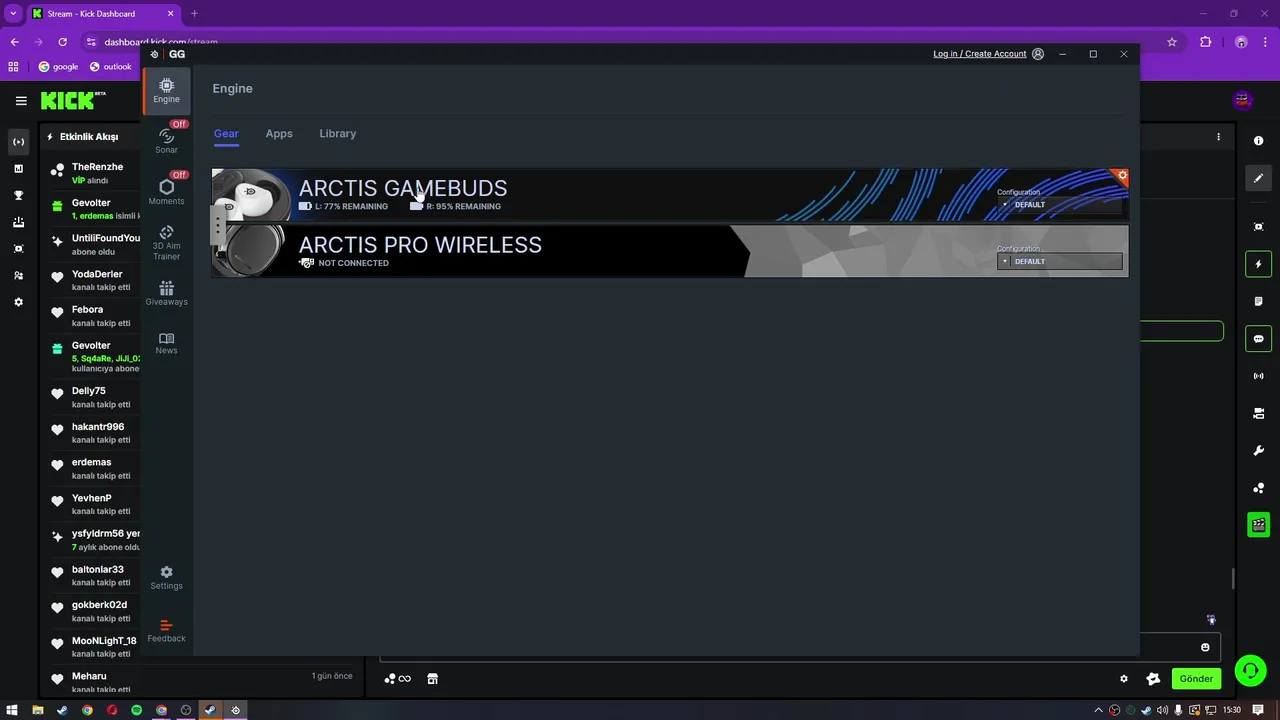Click the TheRenzhe activity entry

point(96,174)
